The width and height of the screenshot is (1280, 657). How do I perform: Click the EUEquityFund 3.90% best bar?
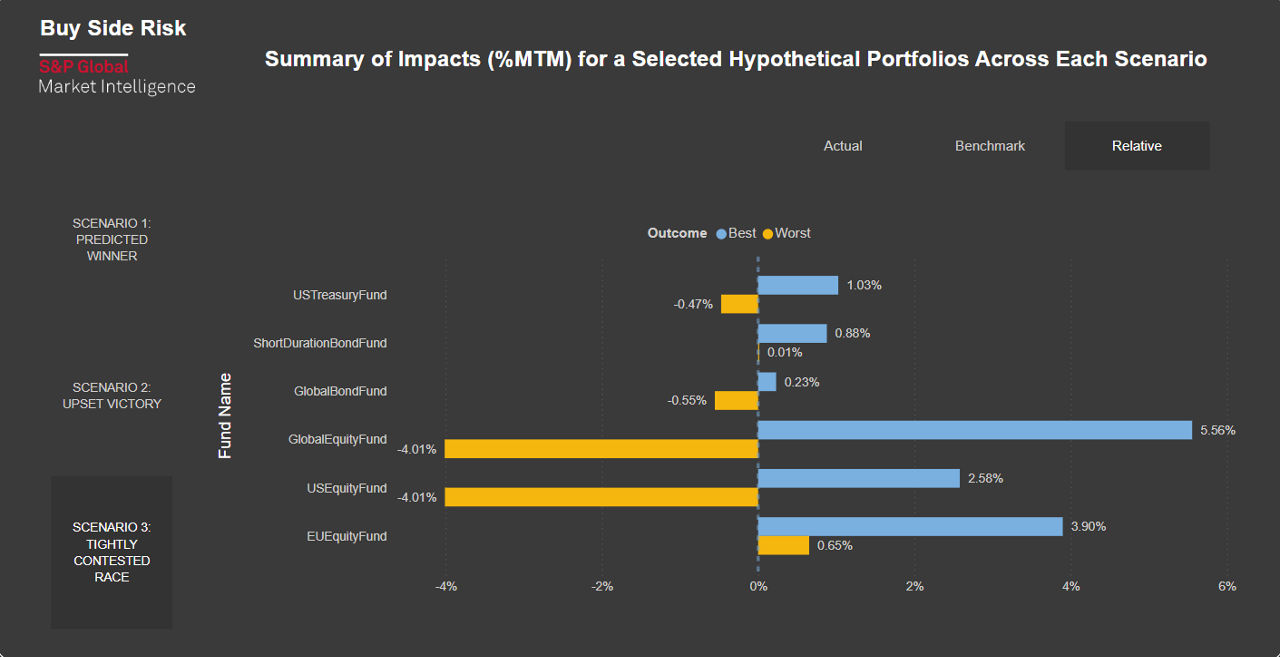point(910,526)
